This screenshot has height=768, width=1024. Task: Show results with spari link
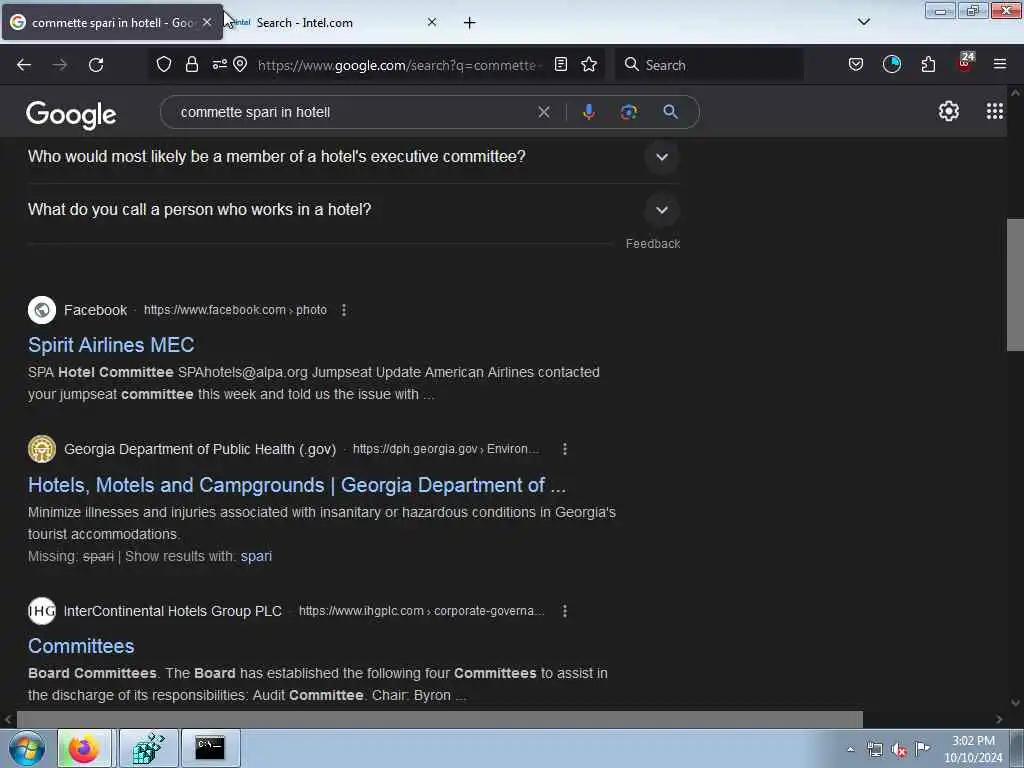[x=256, y=556]
